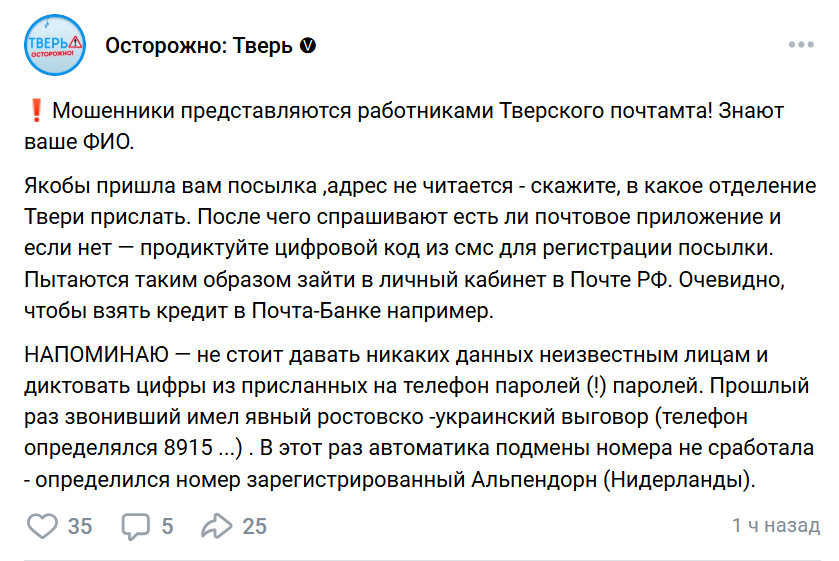The height and width of the screenshot is (561, 839).
Task: Open the post options three-dots menu
Action: 802,46
